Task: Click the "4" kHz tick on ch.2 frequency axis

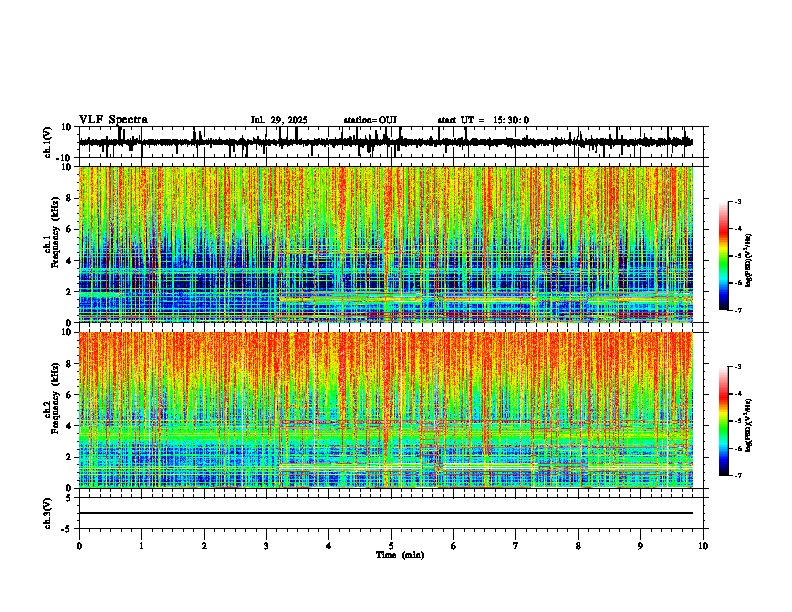Action: [70, 426]
